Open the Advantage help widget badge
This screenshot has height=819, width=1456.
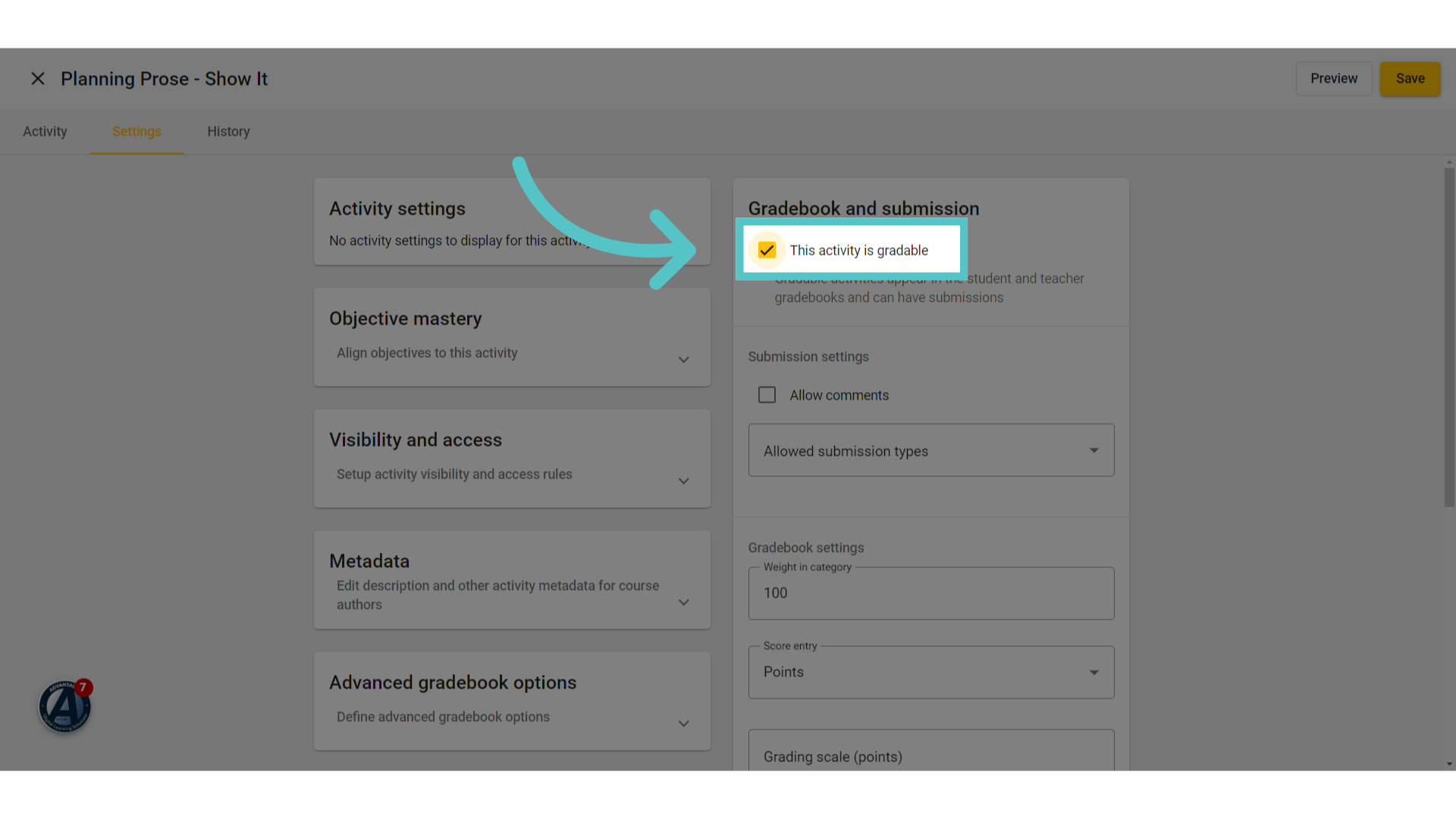tap(65, 706)
